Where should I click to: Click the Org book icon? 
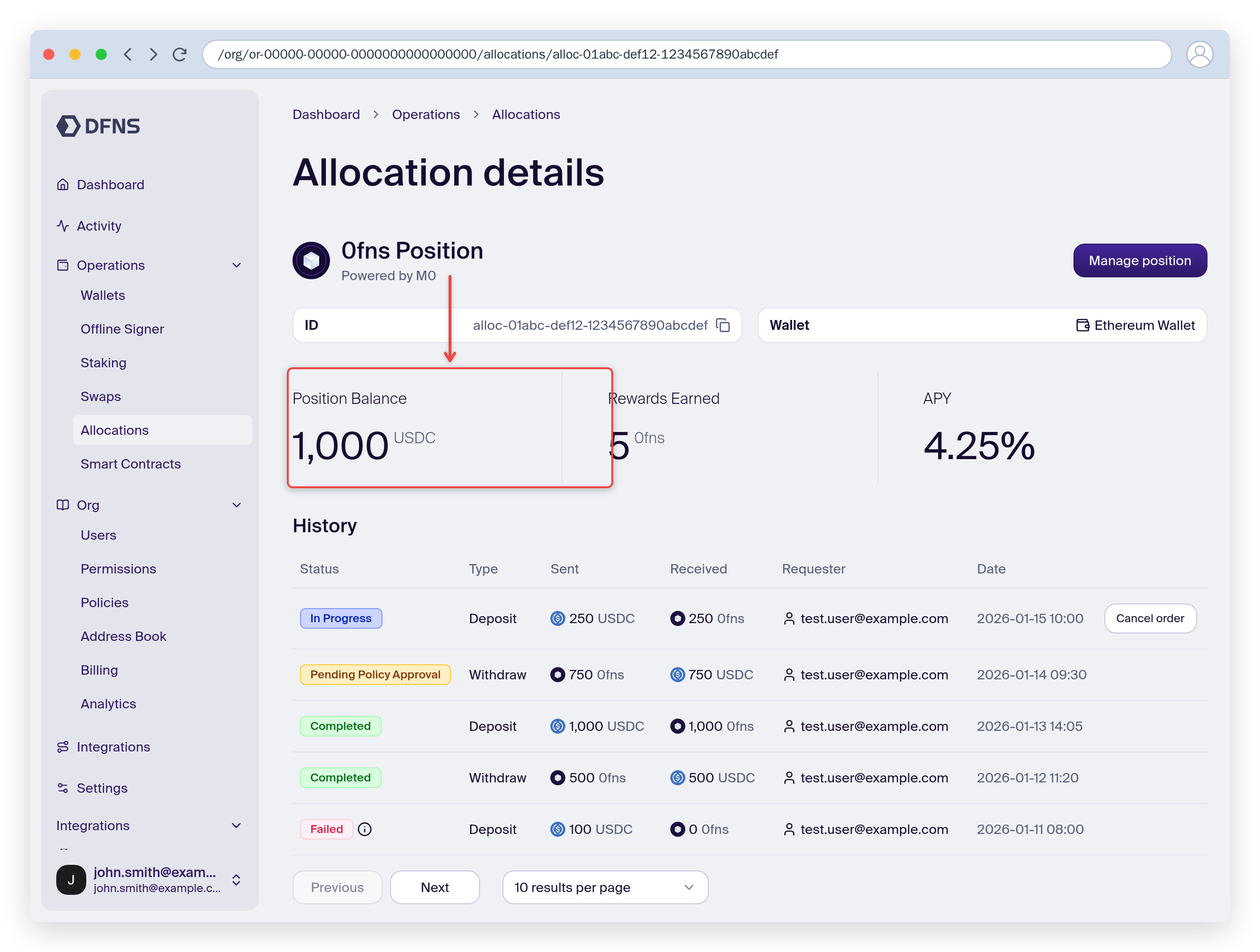pos(63,505)
